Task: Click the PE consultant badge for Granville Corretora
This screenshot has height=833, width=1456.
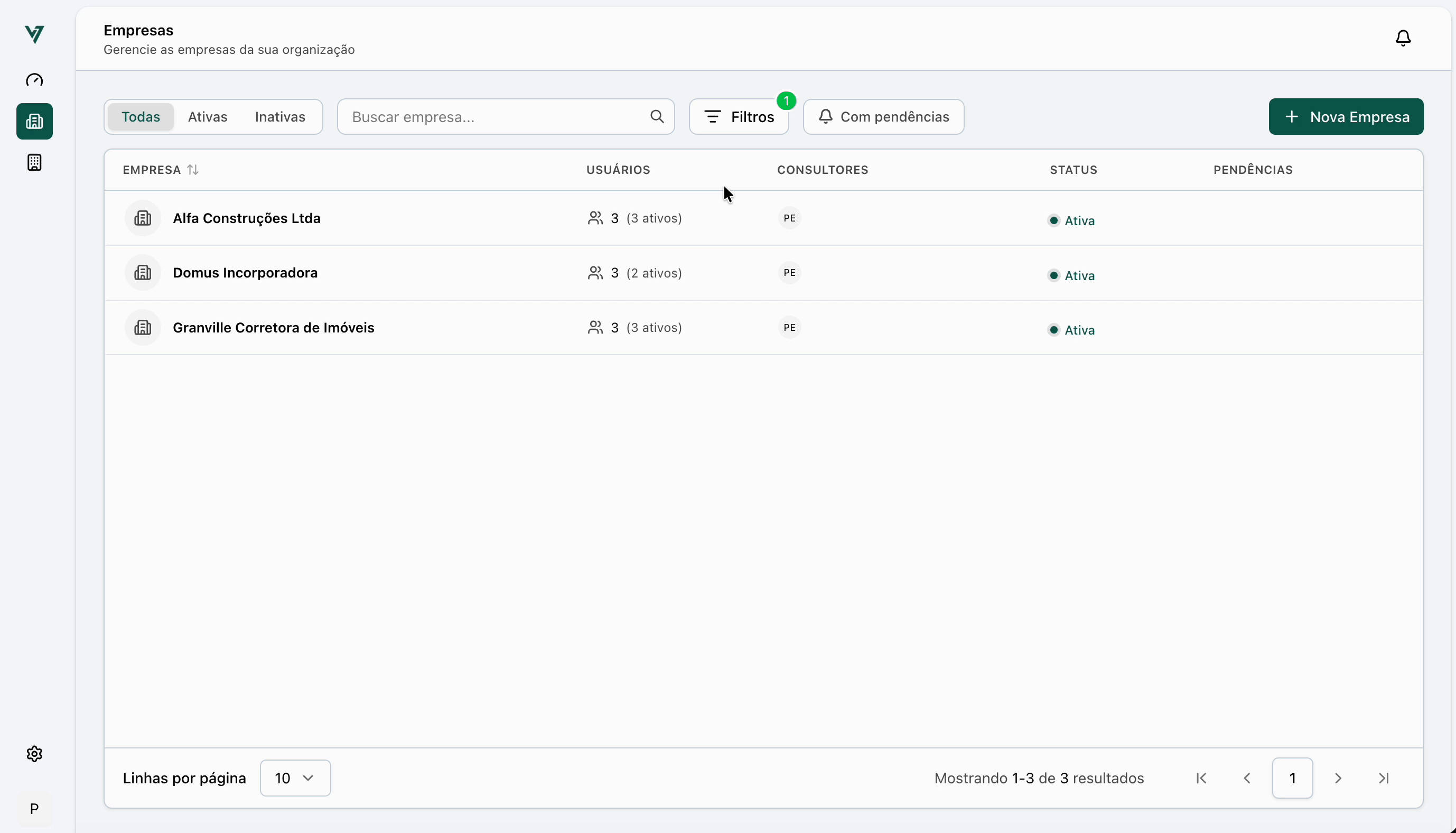Action: [x=789, y=328]
